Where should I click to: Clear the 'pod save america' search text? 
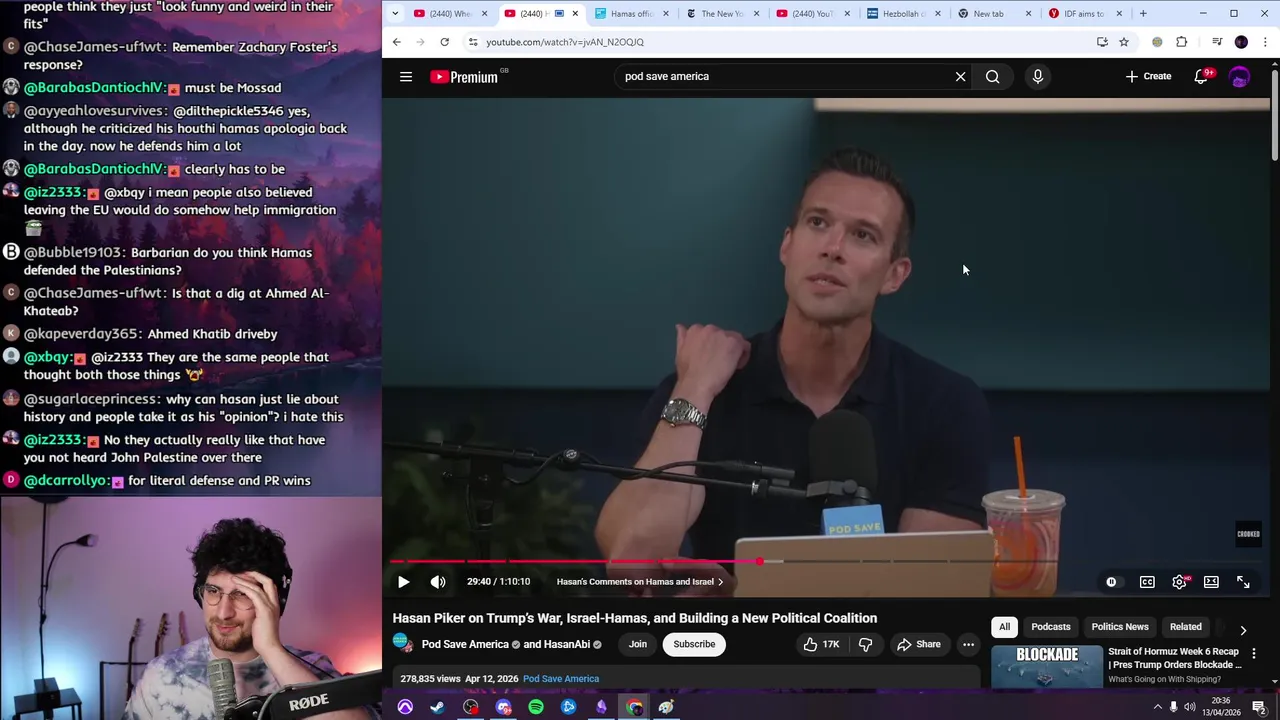(960, 76)
